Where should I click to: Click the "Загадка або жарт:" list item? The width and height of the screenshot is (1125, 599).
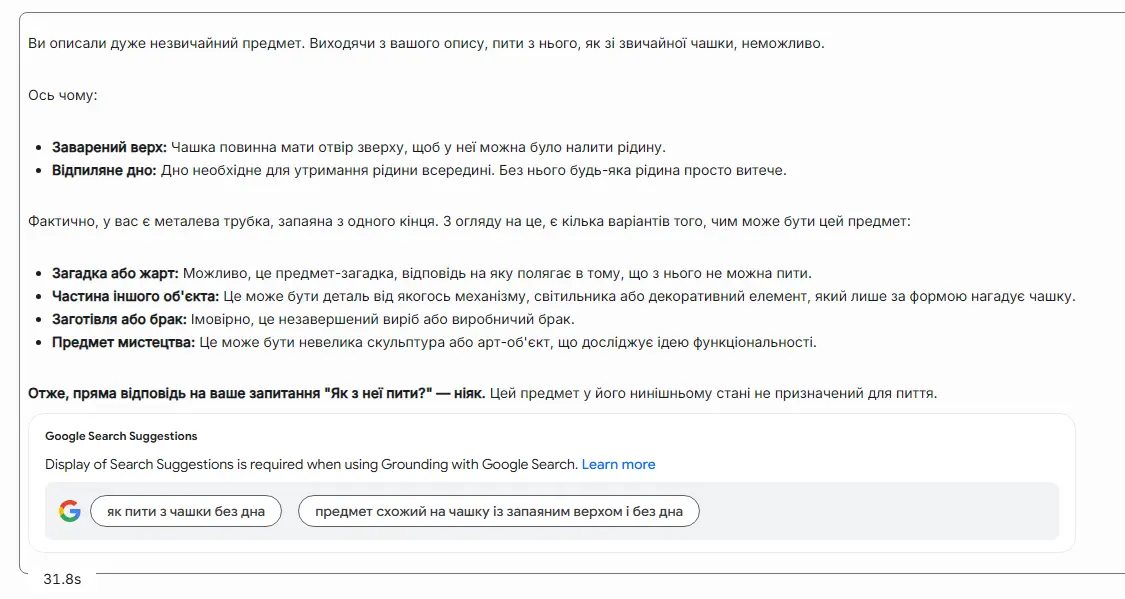[432, 273]
